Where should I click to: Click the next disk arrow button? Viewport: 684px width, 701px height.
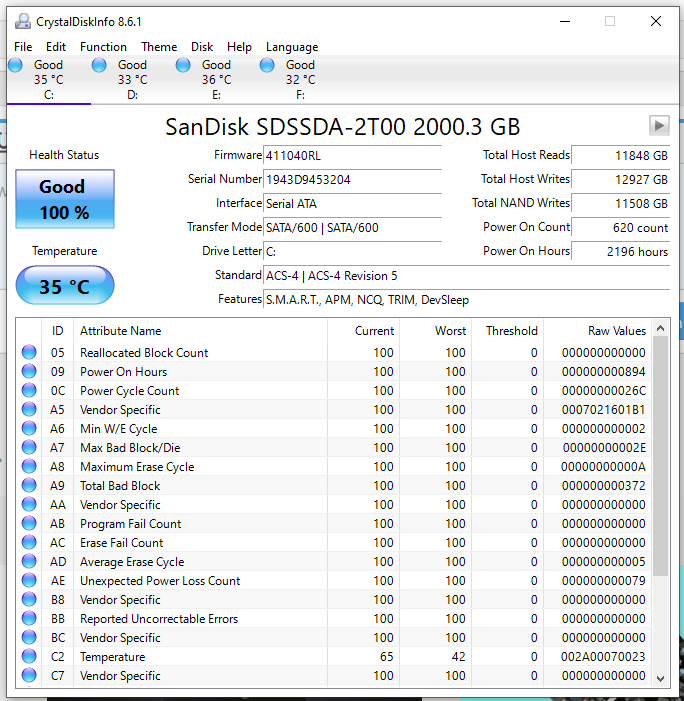tap(659, 125)
